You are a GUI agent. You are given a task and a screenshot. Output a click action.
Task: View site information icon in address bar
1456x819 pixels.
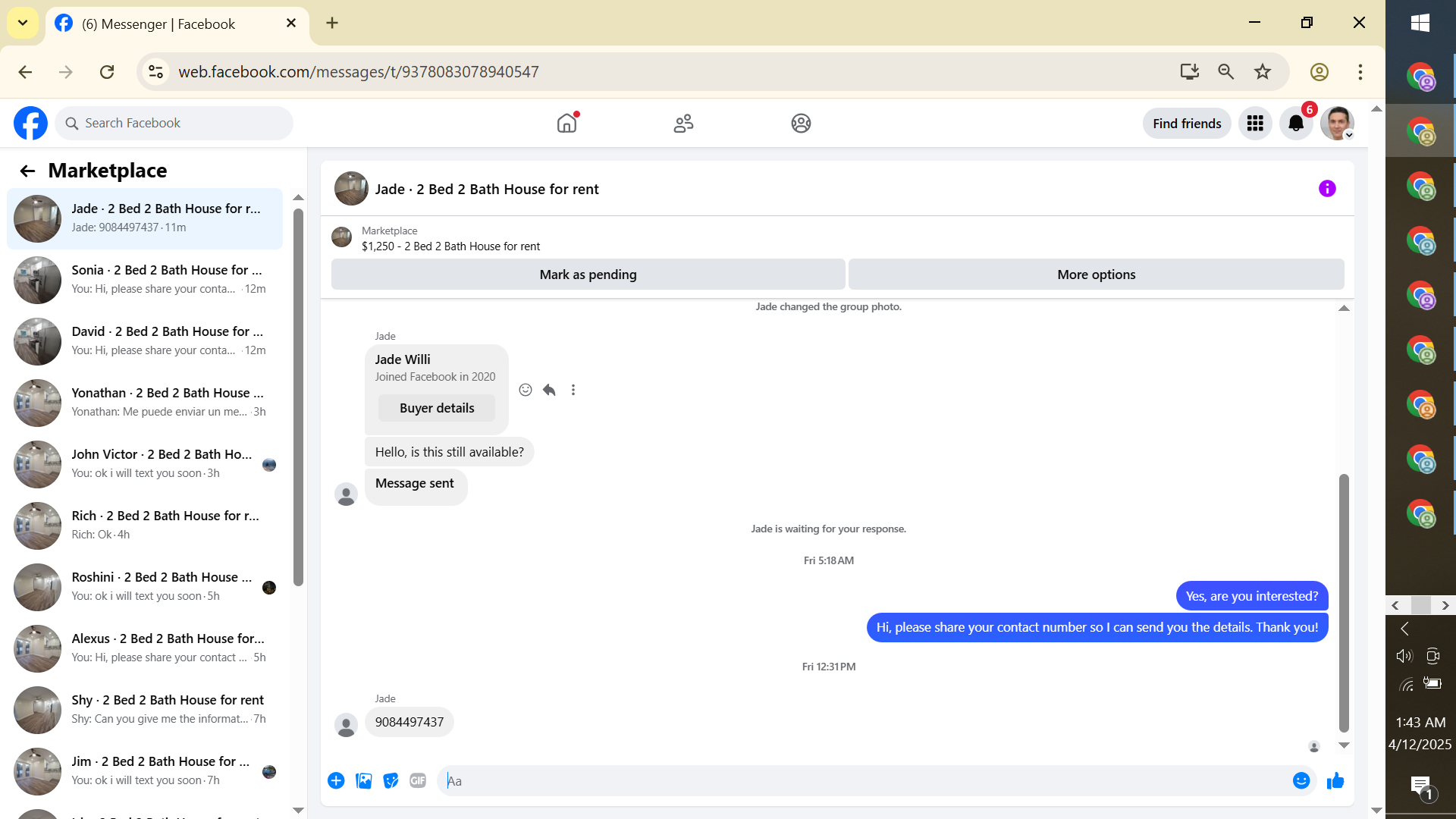click(x=155, y=71)
